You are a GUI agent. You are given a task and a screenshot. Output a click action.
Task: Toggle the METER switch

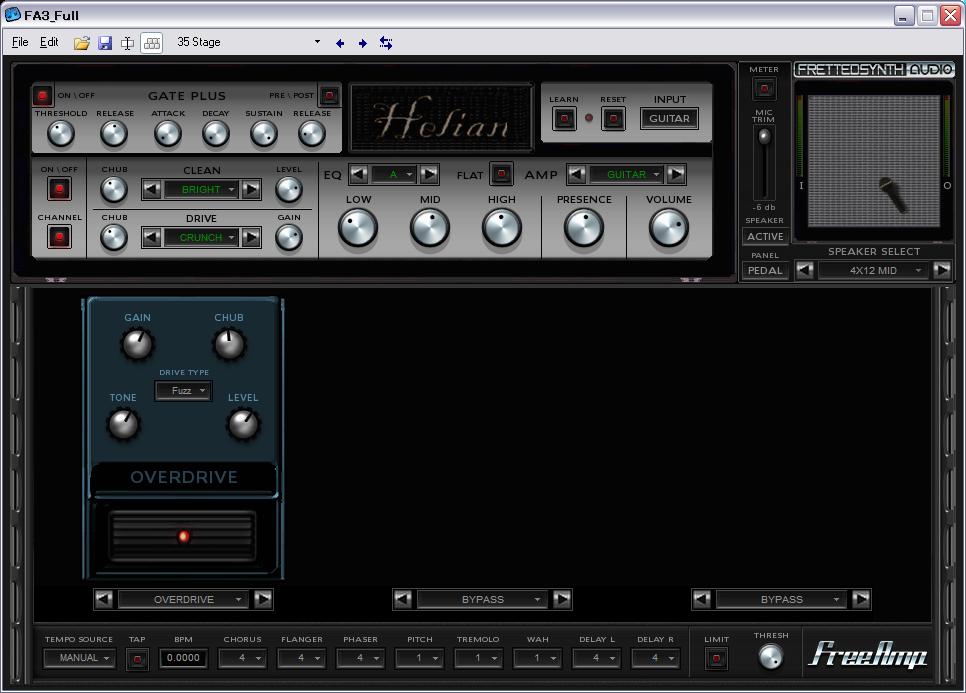pos(764,89)
